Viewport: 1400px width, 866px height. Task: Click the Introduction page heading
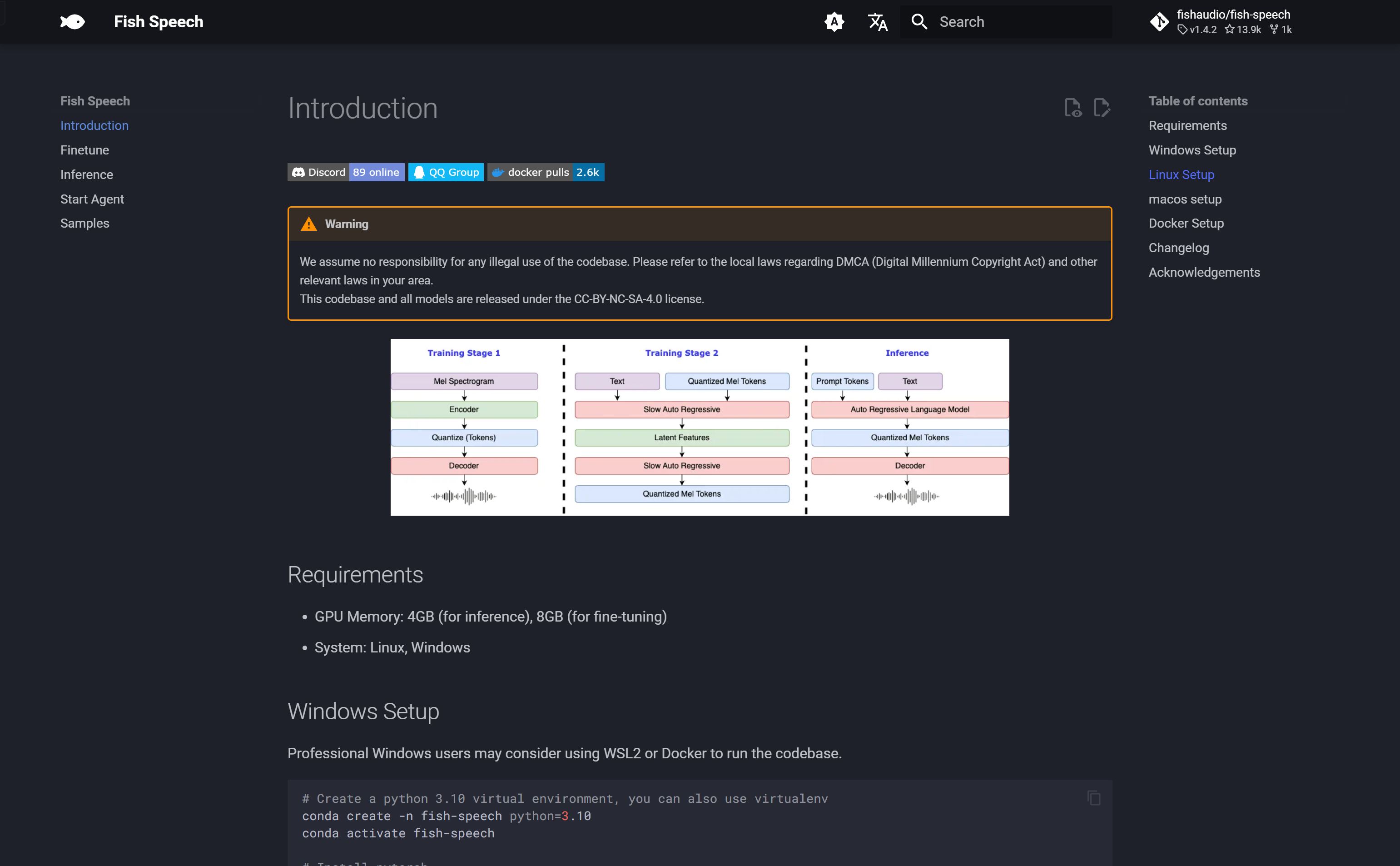click(362, 108)
